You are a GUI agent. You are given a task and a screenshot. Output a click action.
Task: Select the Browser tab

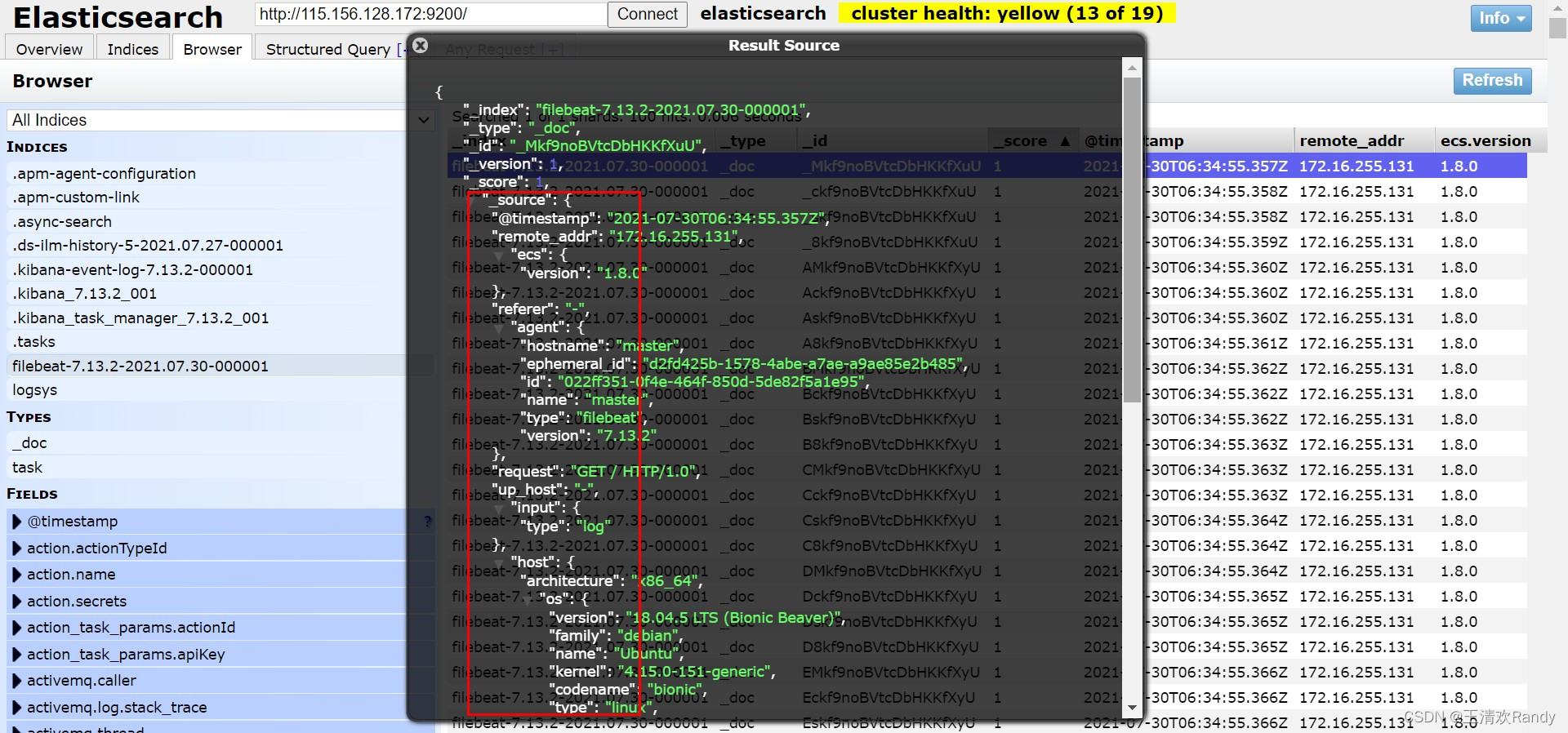click(212, 49)
